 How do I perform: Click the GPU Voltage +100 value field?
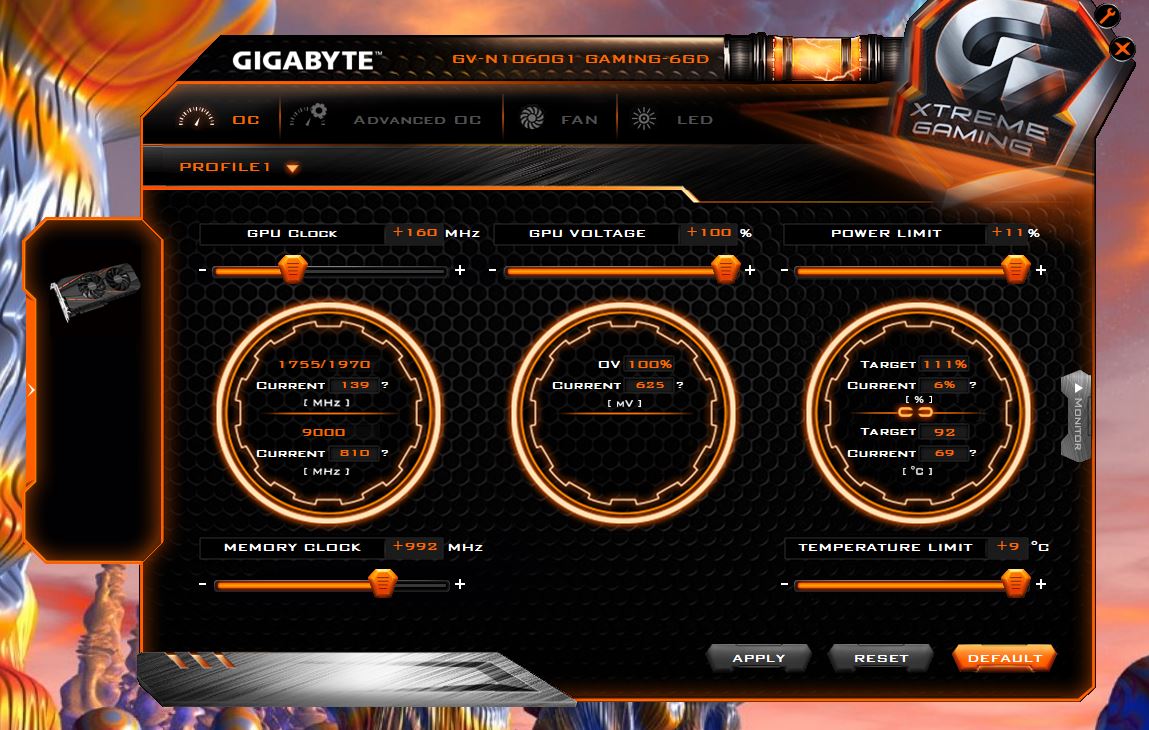708,233
